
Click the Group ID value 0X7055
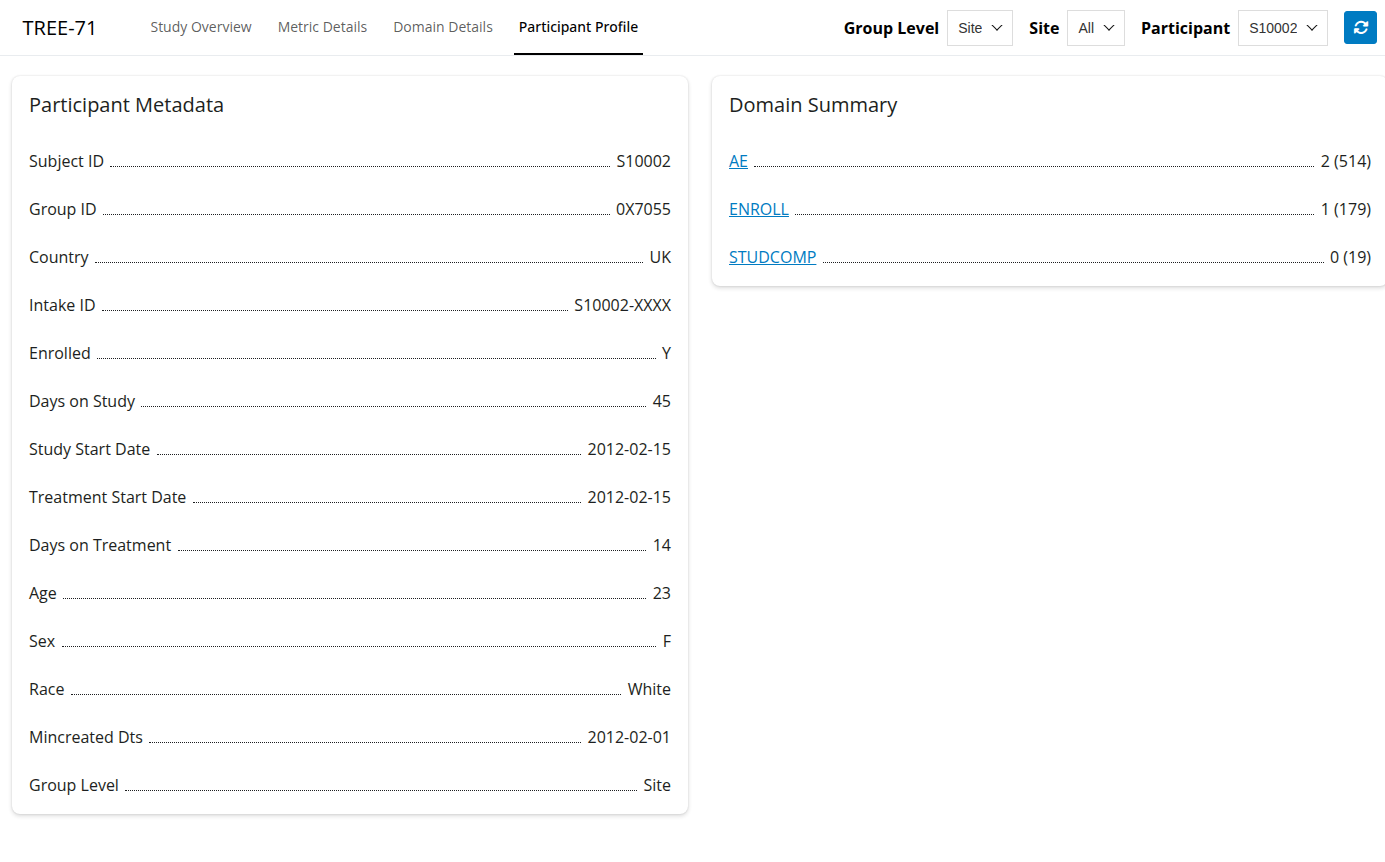pyautogui.click(x=643, y=209)
